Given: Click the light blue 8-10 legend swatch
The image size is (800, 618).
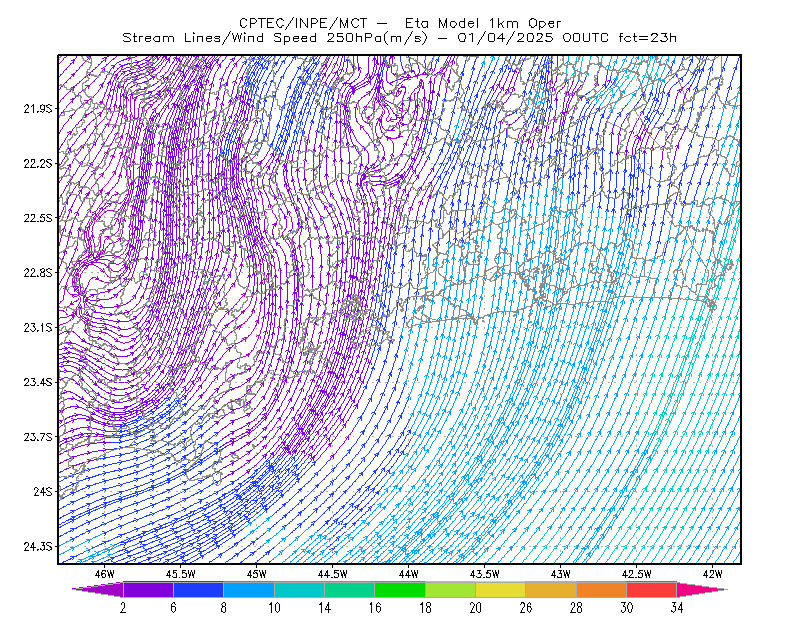Looking at the screenshot, I should pyautogui.click(x=249, y=589).
